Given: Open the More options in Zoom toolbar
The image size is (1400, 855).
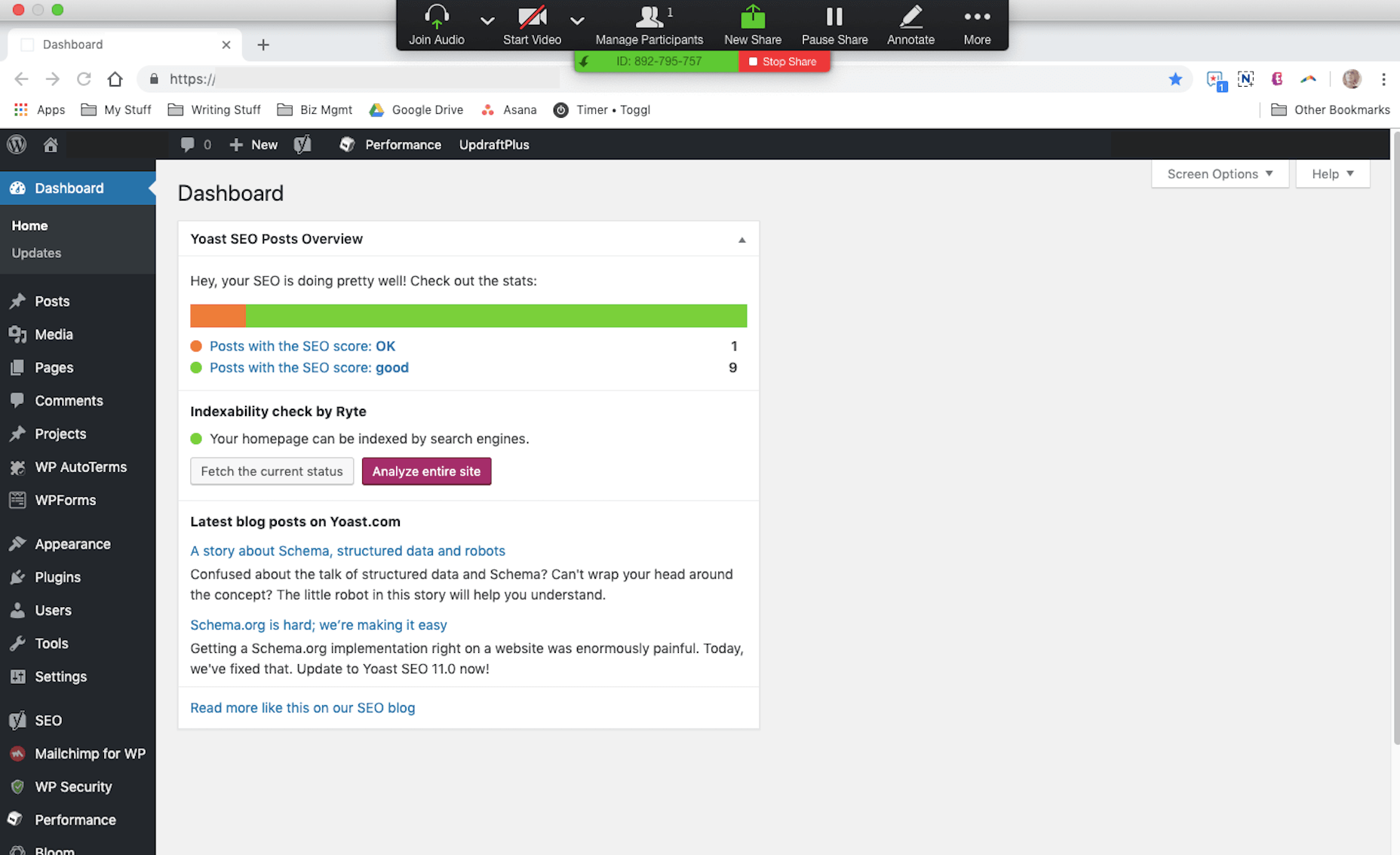Looking at the screenshot, I should click(977, 24).
